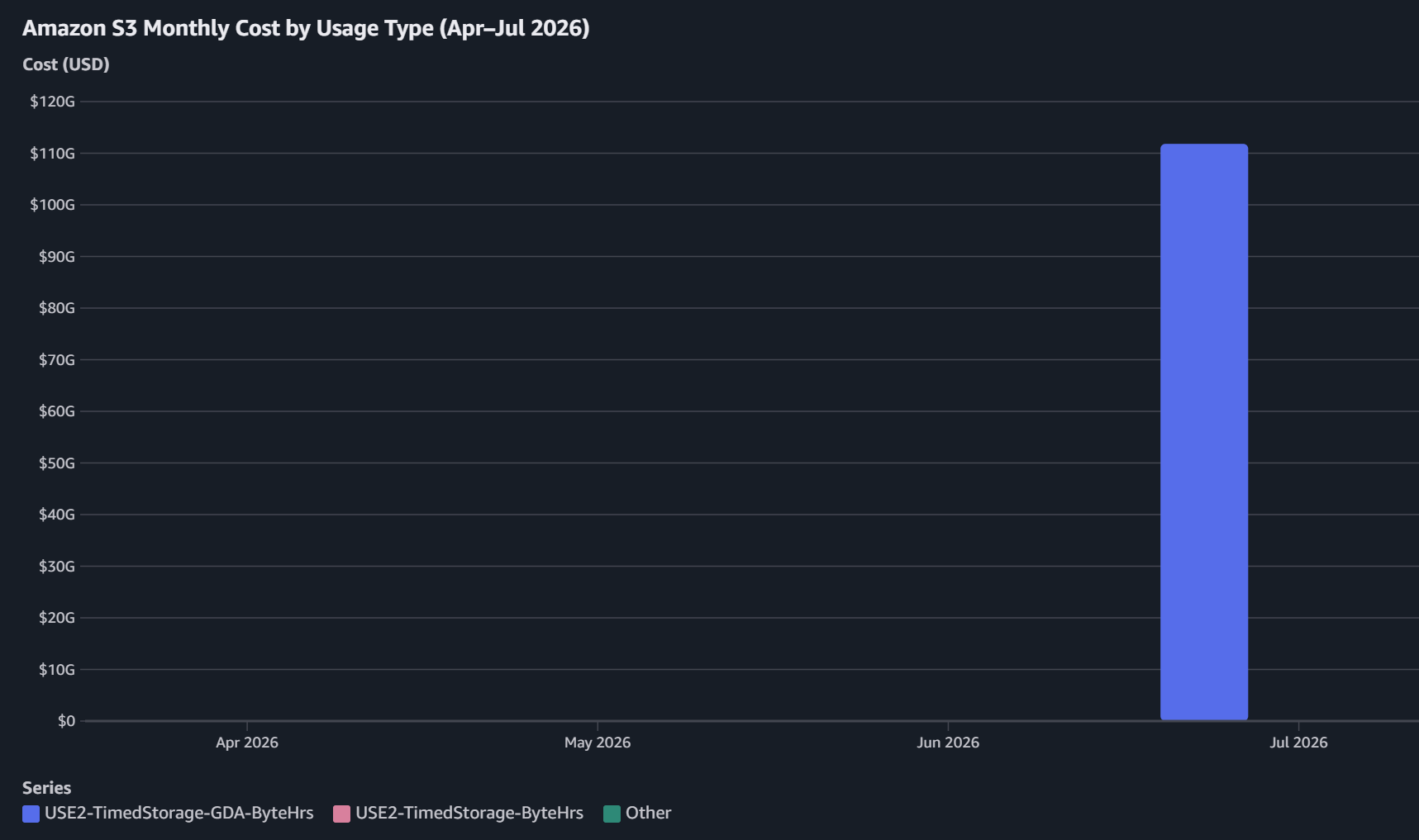This screenshot has width=1419, height=840.
Task: Click the May 2026 axis label
Action: [598, 743]
